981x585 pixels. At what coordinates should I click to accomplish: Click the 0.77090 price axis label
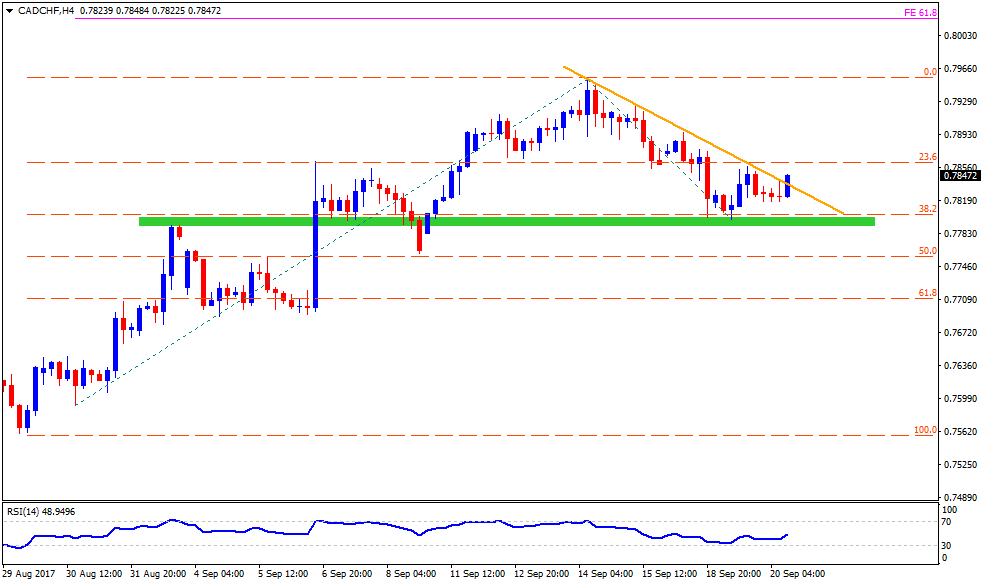tap(961, 300)
